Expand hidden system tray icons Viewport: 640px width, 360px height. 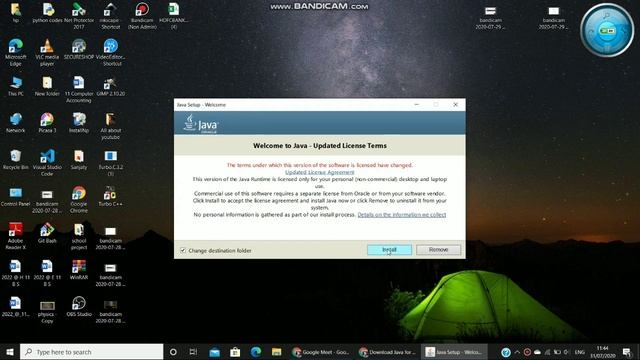click(517, 352)
